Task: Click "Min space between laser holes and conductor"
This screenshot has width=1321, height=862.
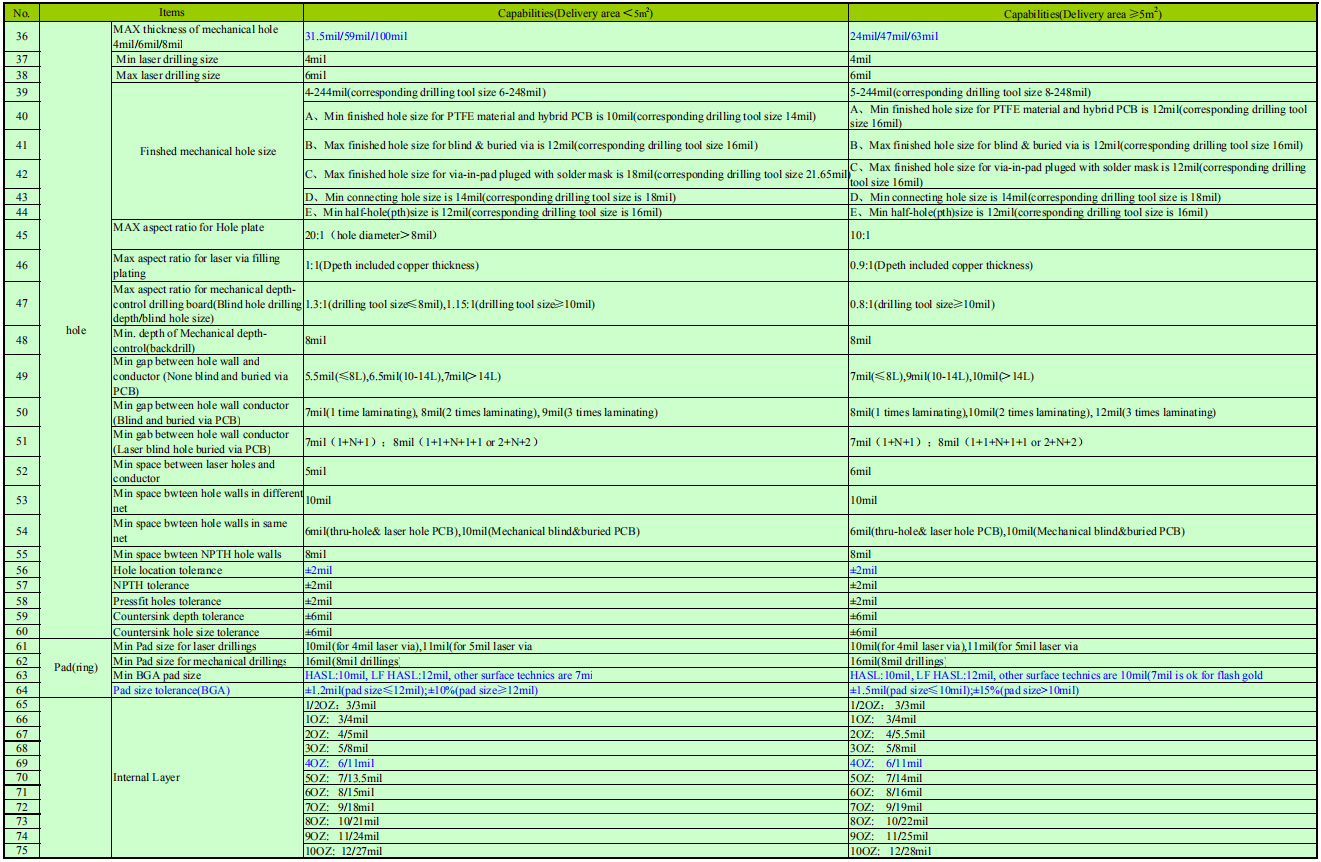Action: 207,471
